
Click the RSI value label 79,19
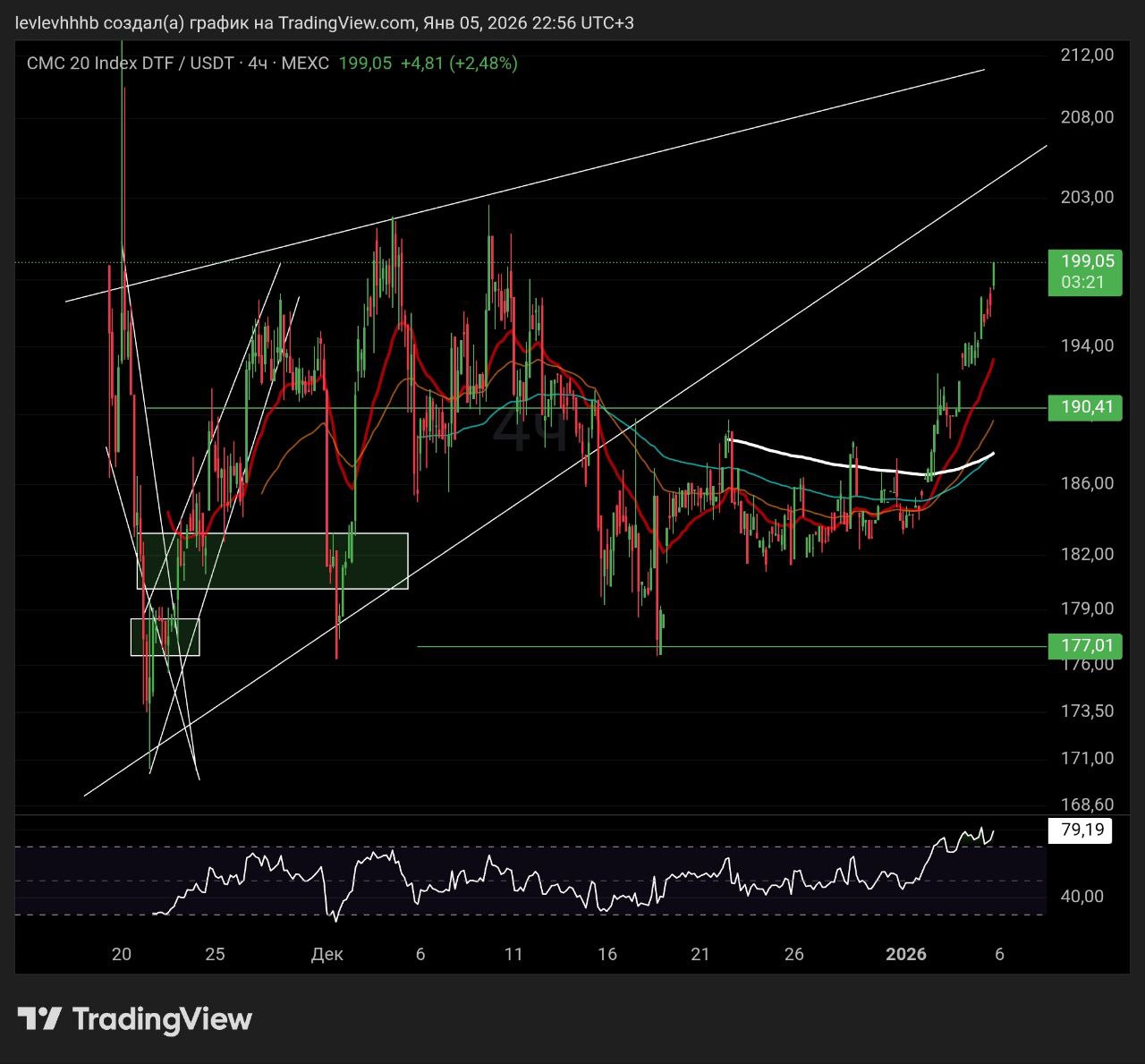coord(1081,830)
